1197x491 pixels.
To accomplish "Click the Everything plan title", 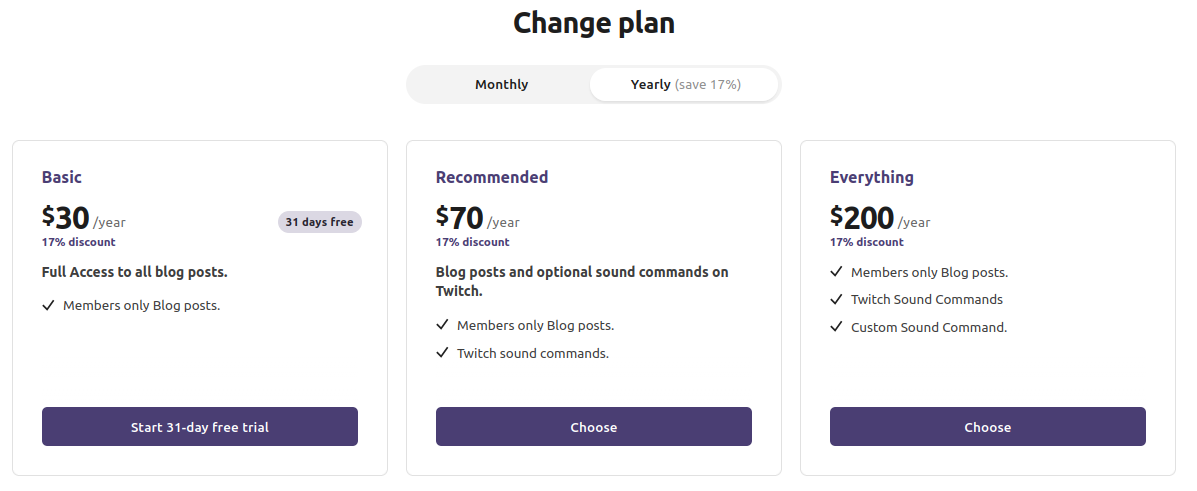I will [872, 177].
